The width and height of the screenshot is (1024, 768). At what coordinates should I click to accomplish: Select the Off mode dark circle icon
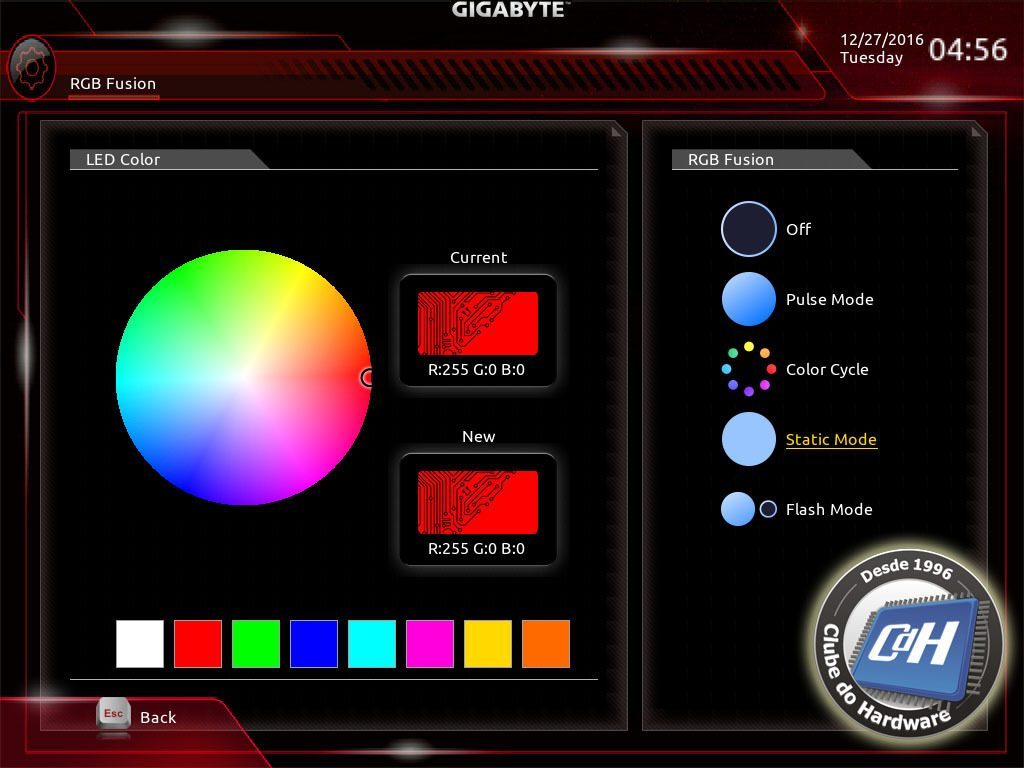(748, 229)
